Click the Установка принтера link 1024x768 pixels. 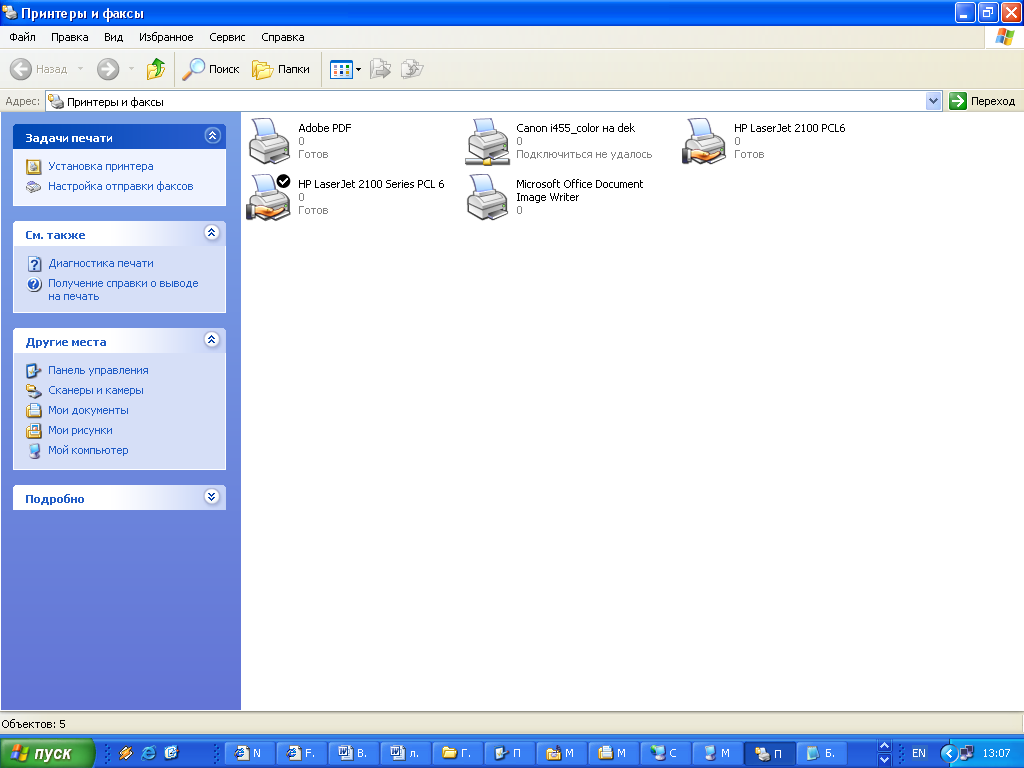[101, 167]
